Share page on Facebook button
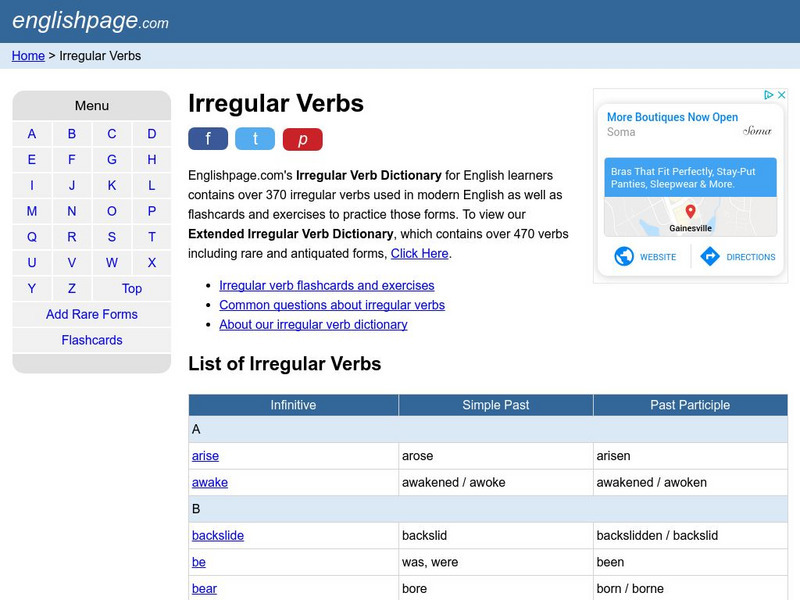Viewport: 800px width, 600px height. (x=208, y=139)
